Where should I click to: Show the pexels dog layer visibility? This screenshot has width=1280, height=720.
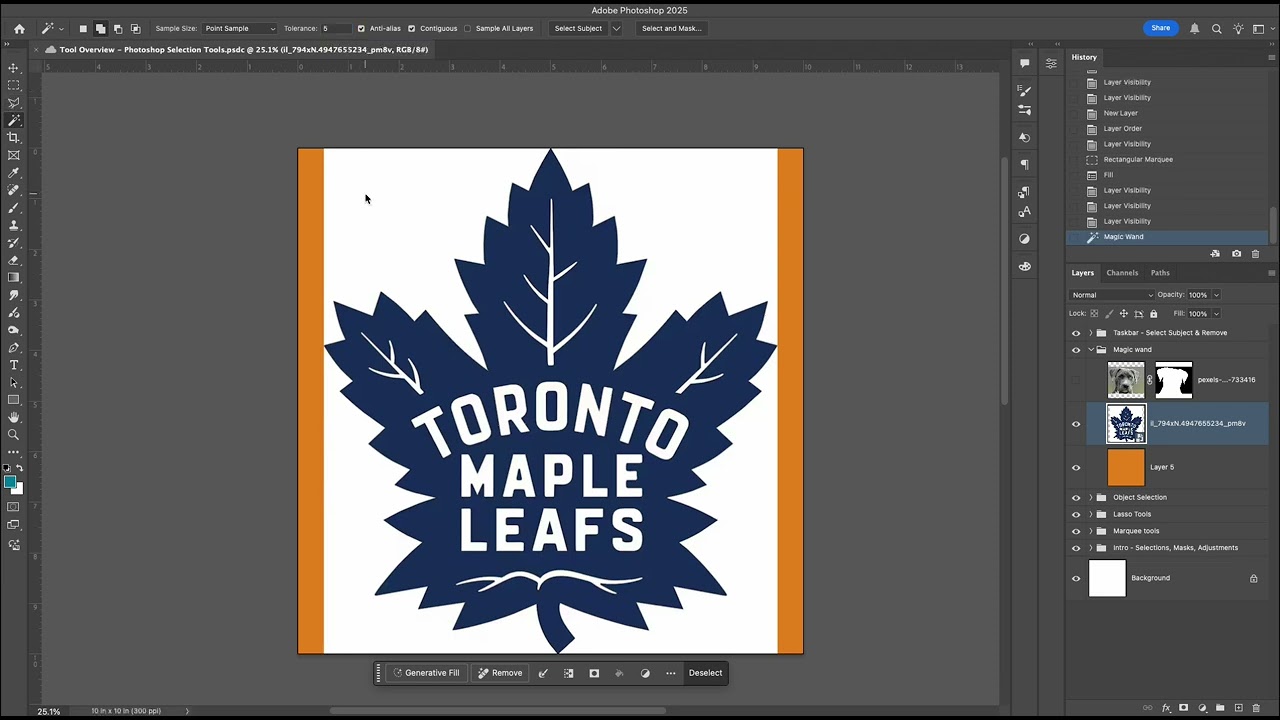[x=1076, y=380]
